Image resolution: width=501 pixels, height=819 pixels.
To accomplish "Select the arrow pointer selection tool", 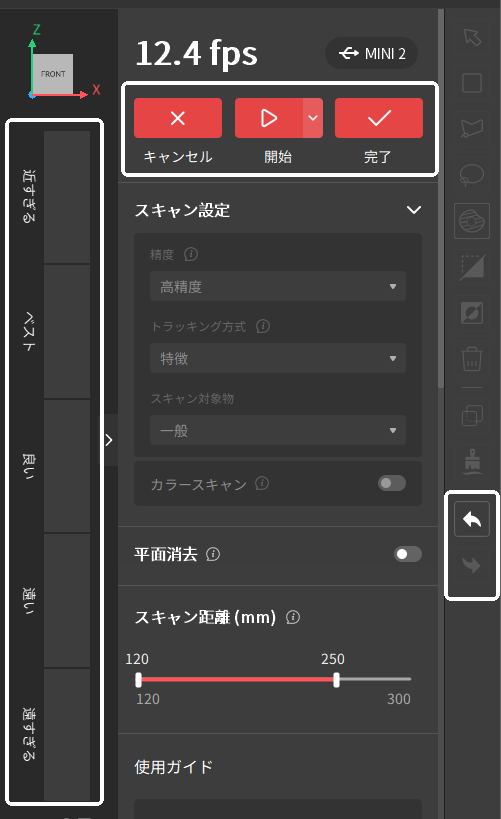I will [472, 37].
